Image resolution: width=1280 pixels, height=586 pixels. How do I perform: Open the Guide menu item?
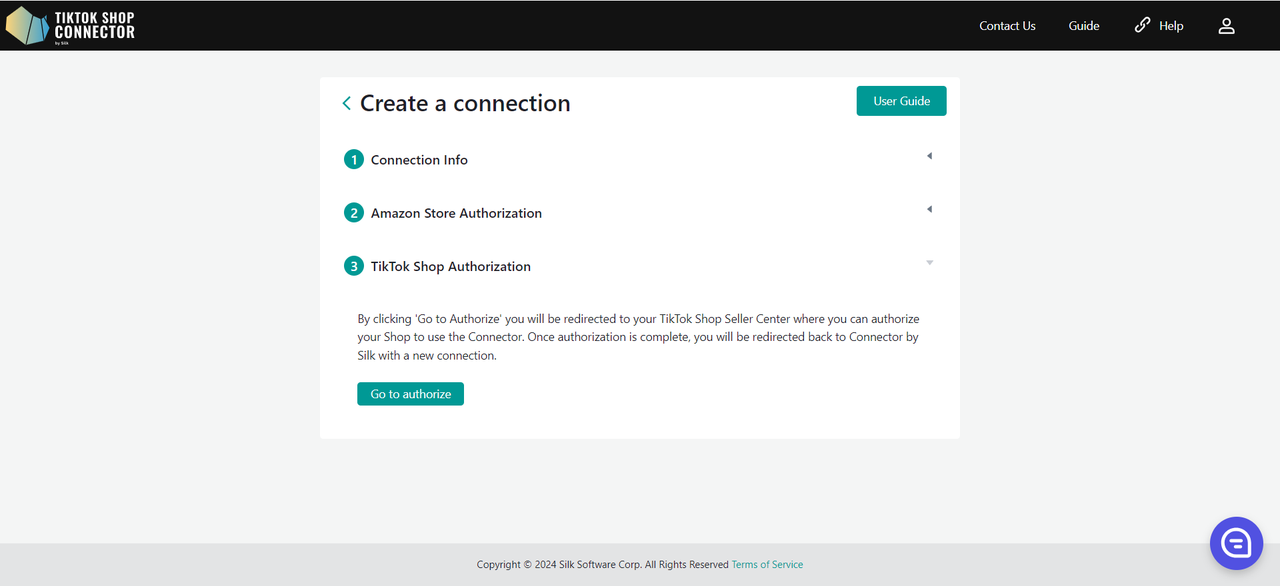tap(1083, 26)
